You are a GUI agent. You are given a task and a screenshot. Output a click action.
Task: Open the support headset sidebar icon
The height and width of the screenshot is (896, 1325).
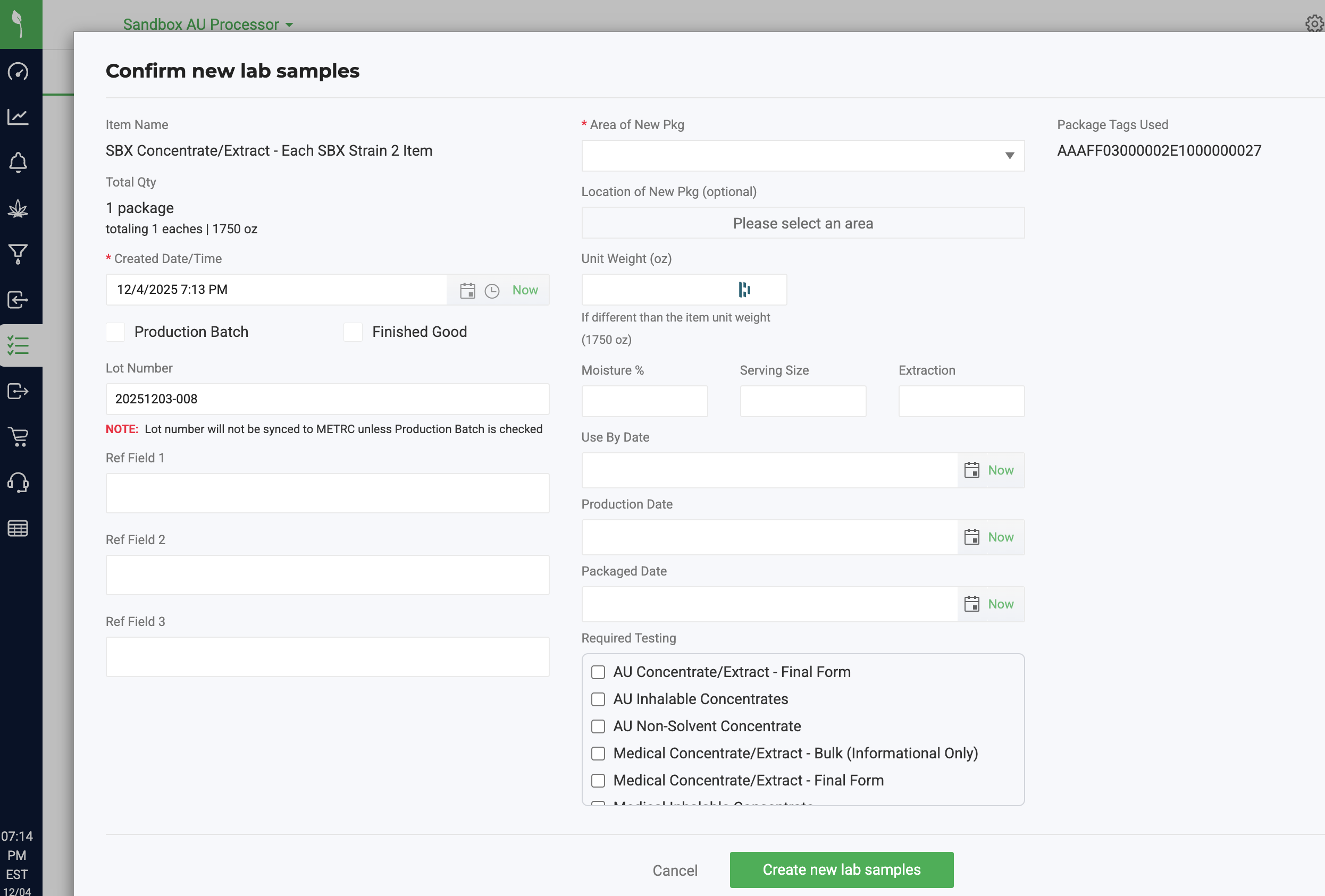[x=18, y=482]
